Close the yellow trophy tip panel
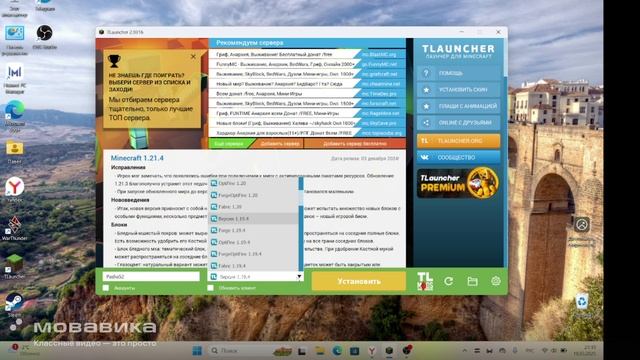 [x=193, y=57]
